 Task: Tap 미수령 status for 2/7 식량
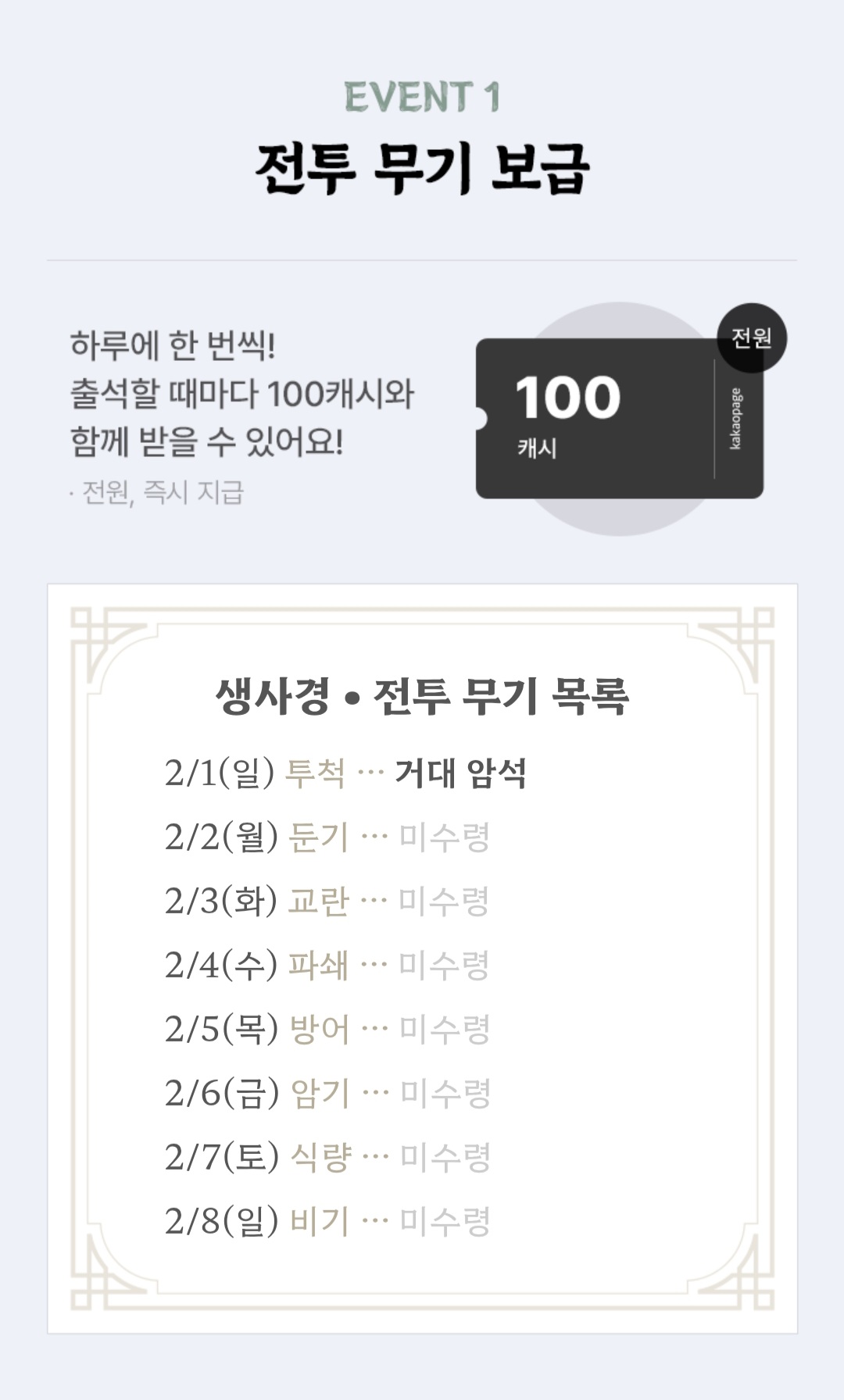445,1158
